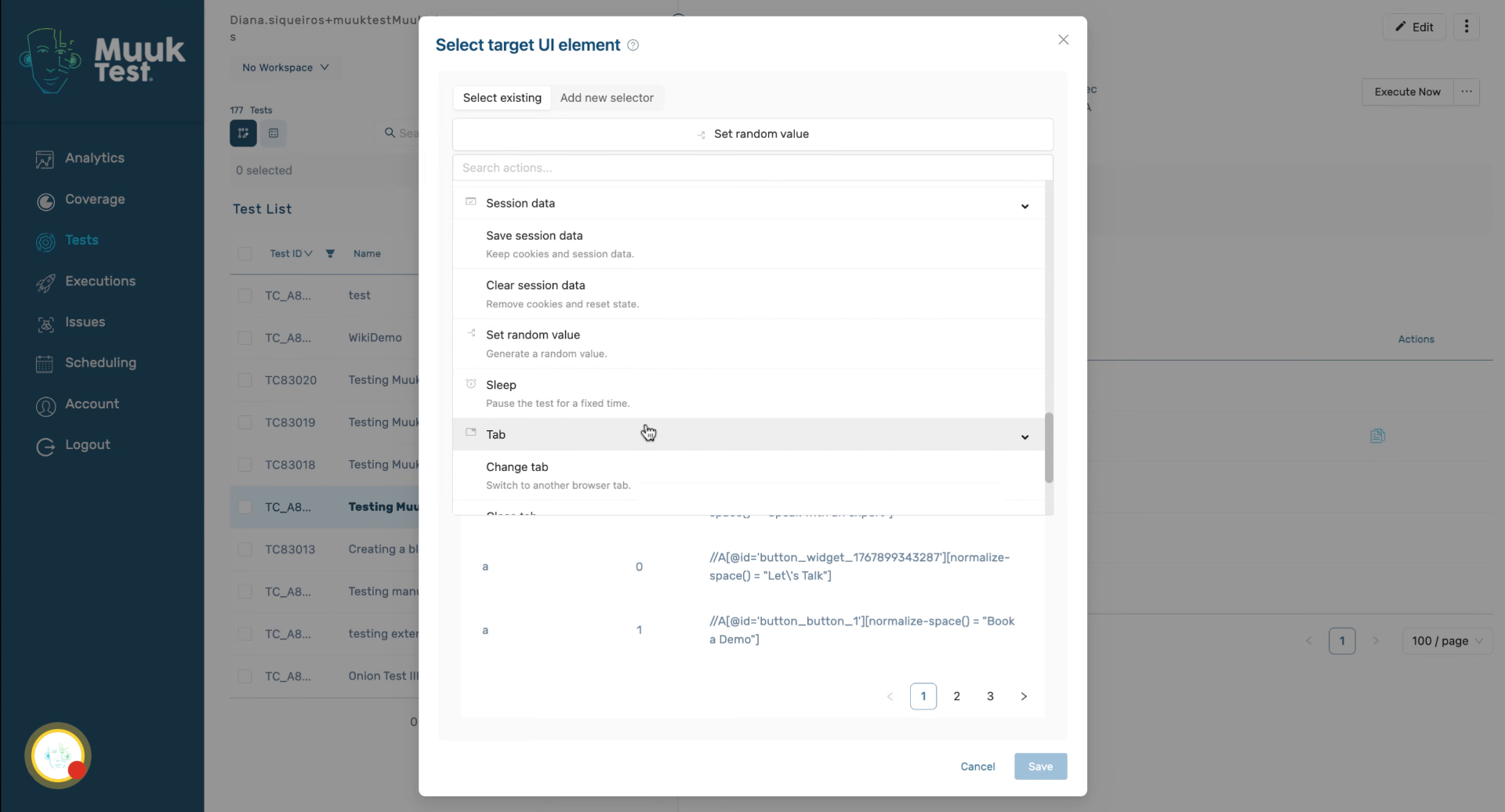Click the Edit button
Viewport: 1505px width, 812px height.
click(1414, 27)
